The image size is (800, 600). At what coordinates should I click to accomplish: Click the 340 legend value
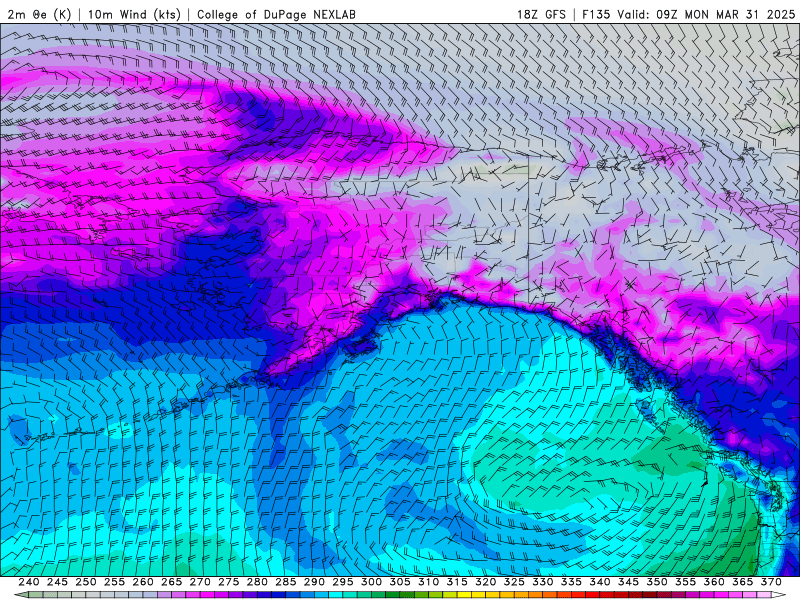(600, 582)
